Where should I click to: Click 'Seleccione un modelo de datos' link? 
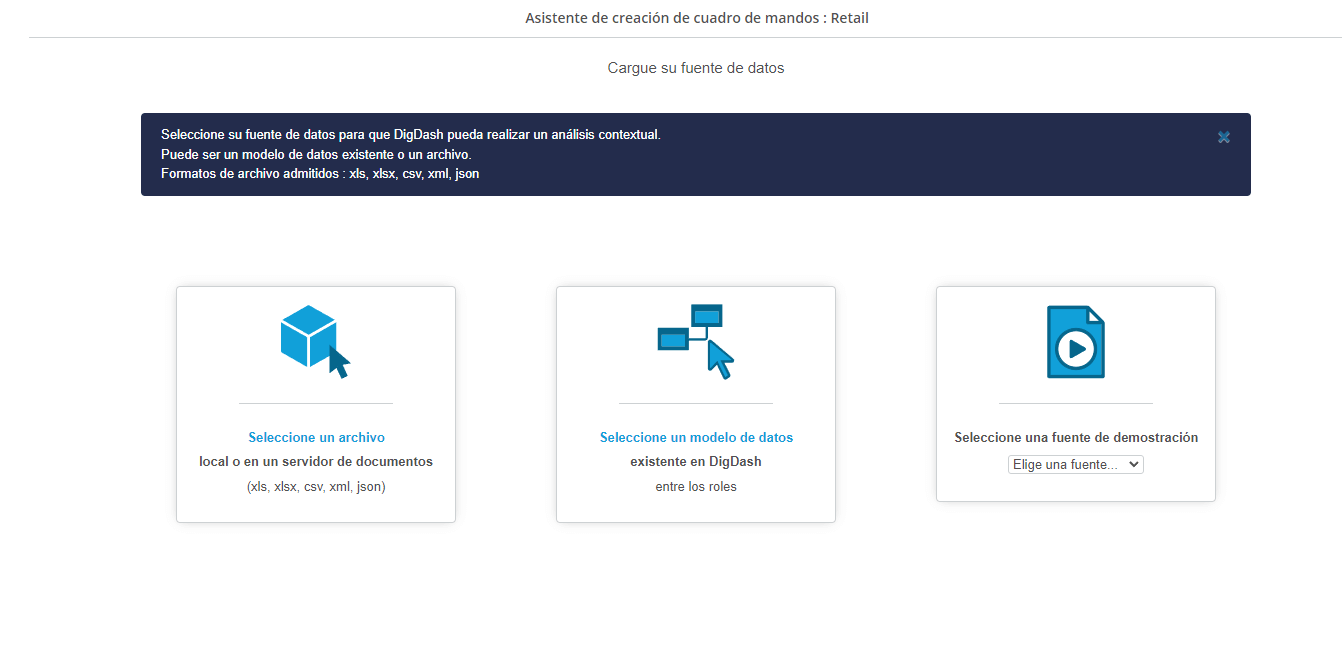click(696, 437)
